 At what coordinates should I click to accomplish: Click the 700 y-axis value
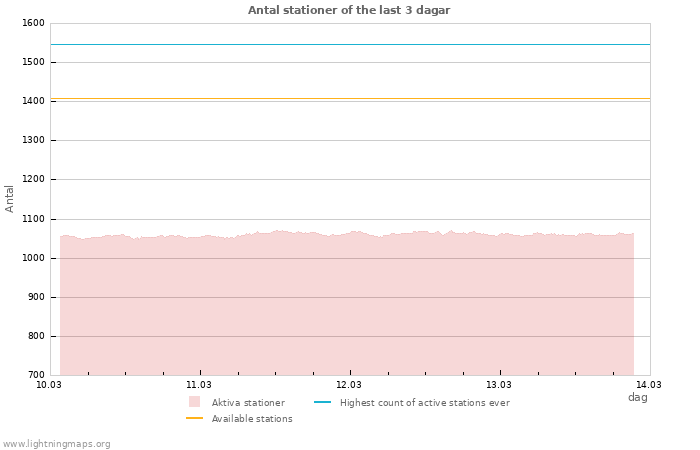tap(36, 375)
